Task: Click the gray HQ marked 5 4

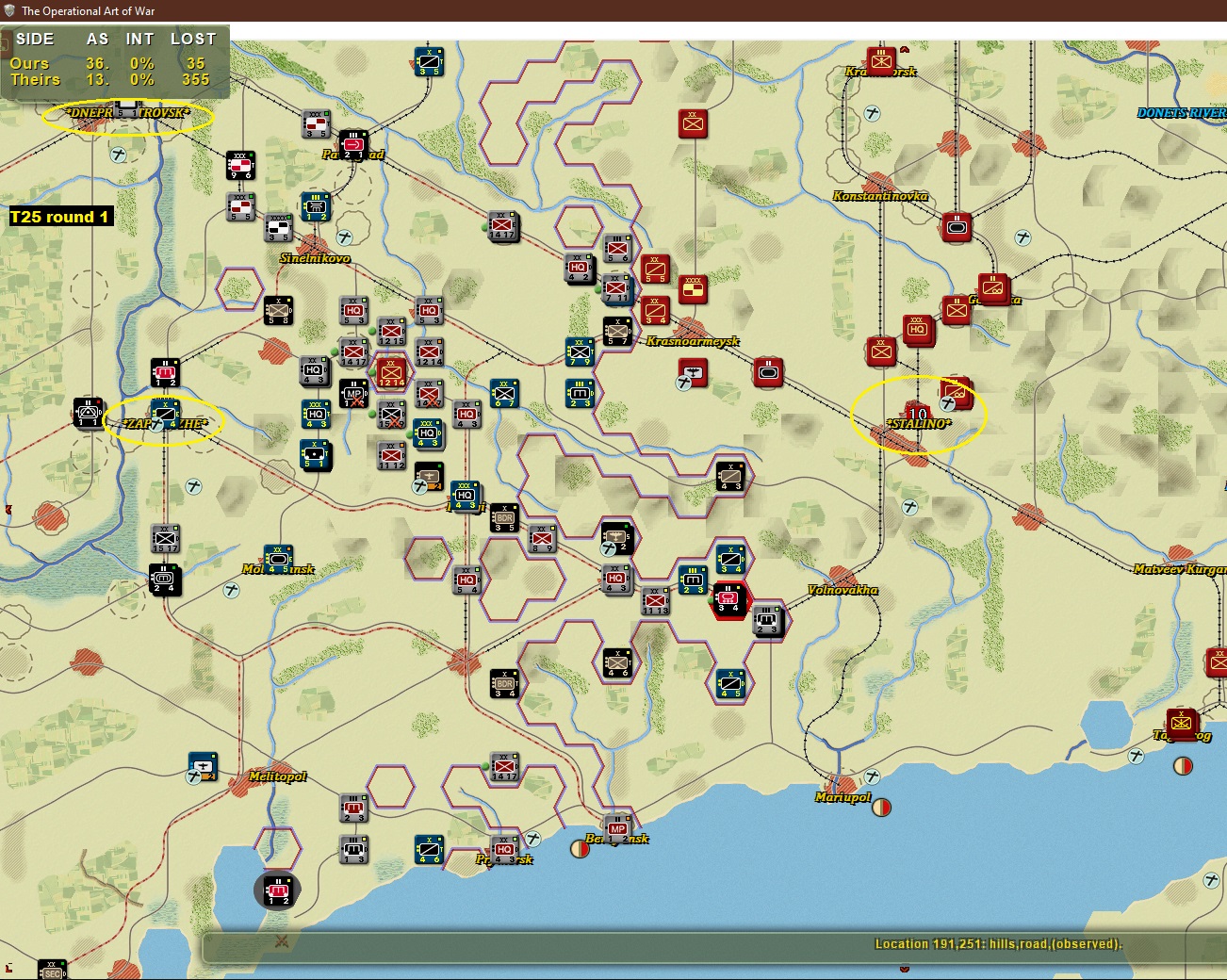Action: point(466,580)
